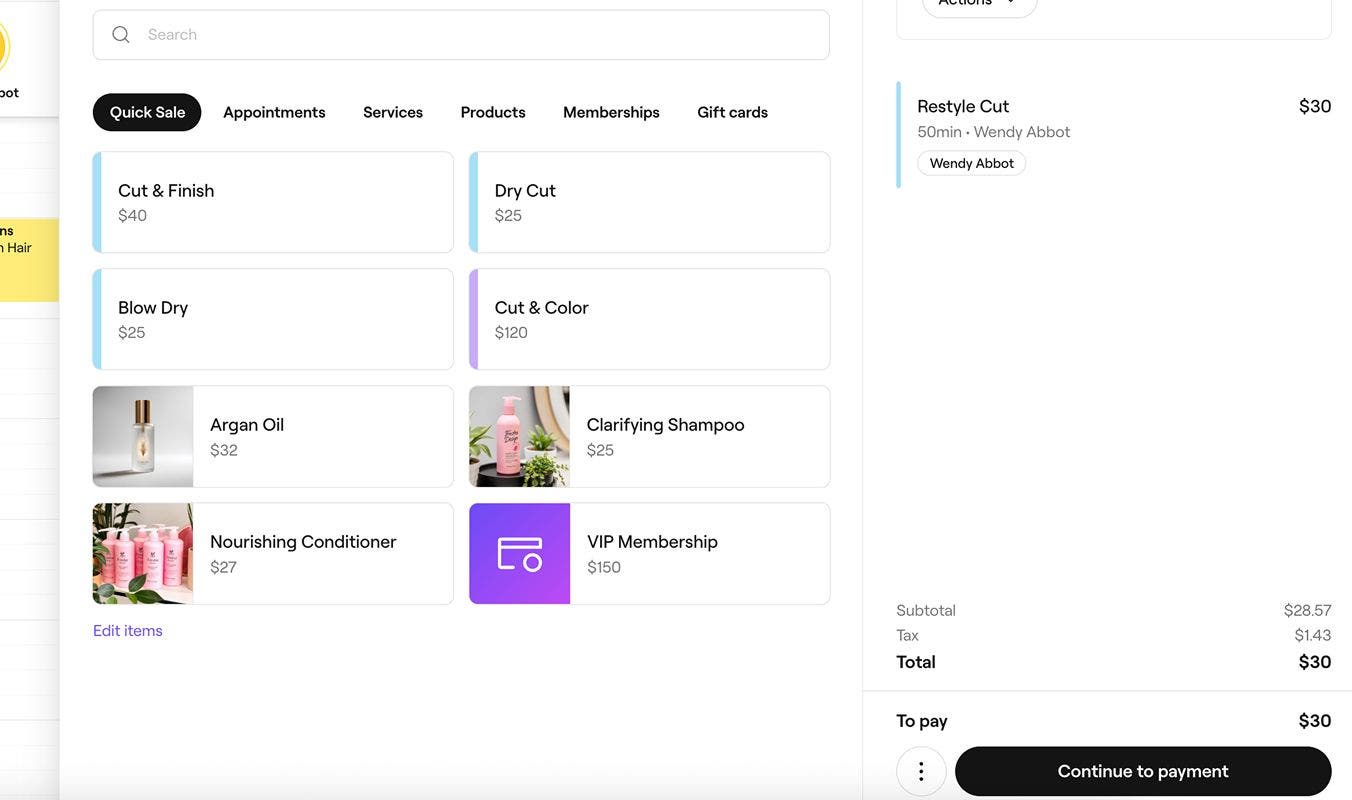Open the Services tab
1352x800 pixels.
392,112
